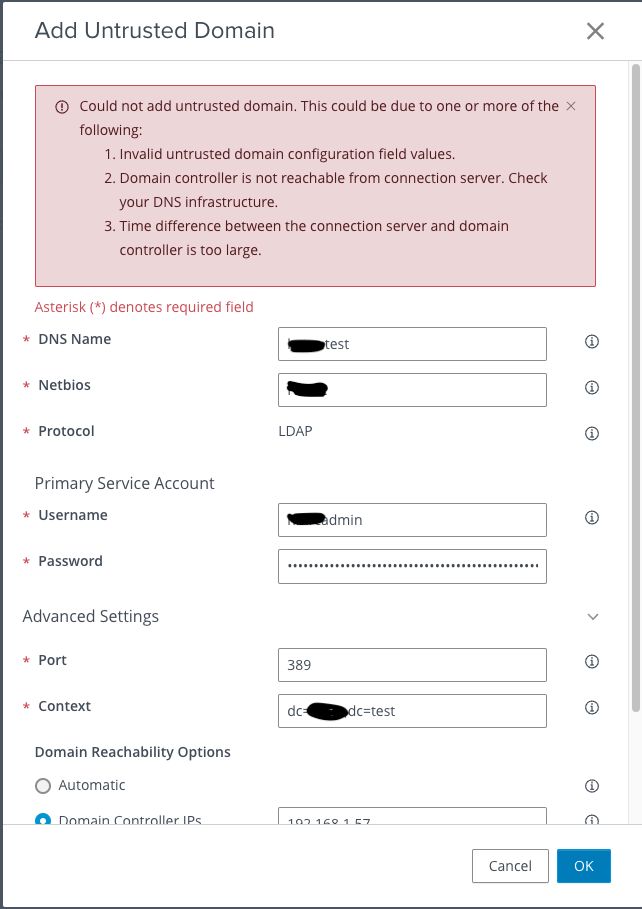Select the Automatic reachability option
Viewport: 642px width, 909px height.
point(43,786)
